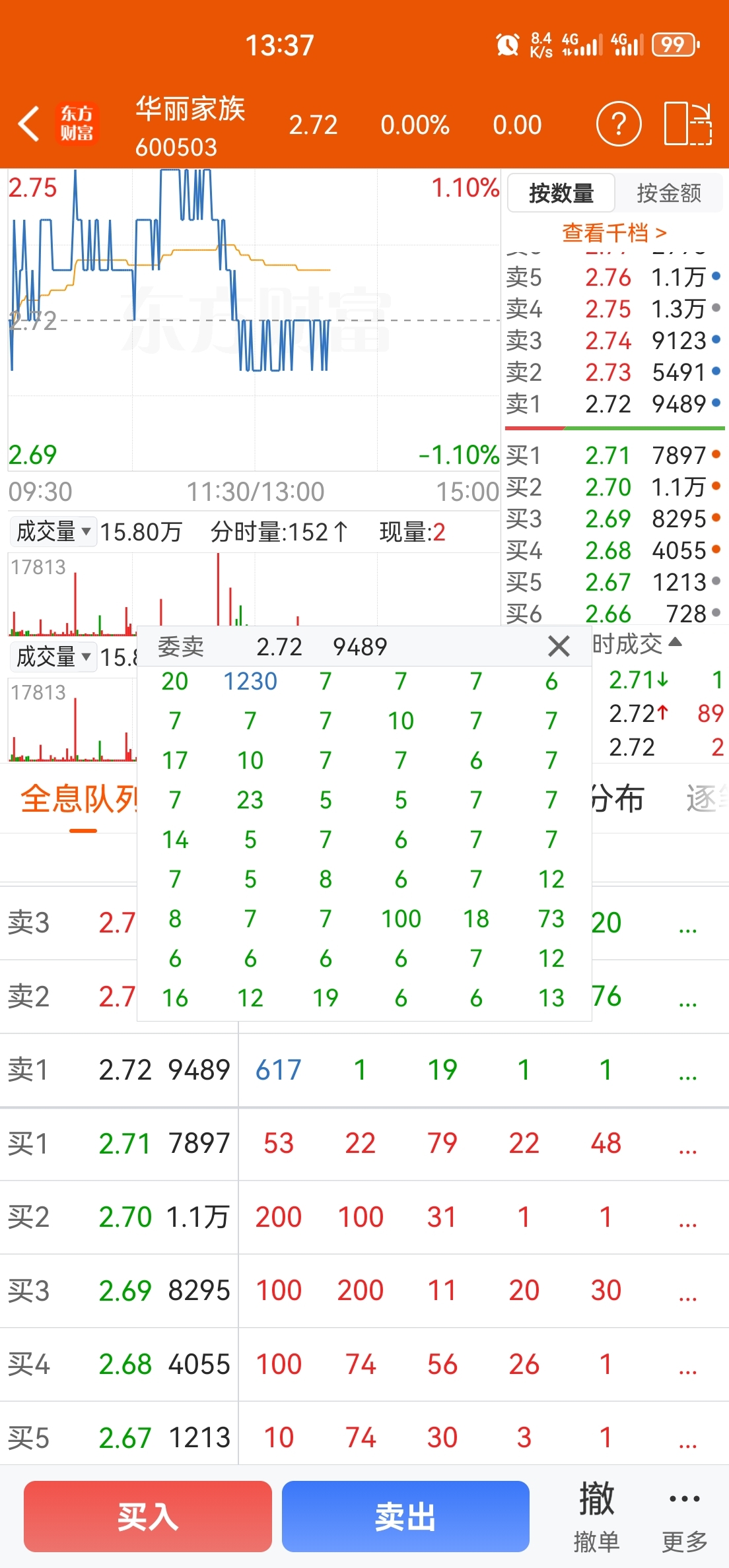Select 31 order in 买2 queue row
Viewport: 729px width, 1568px height.
442,1217
